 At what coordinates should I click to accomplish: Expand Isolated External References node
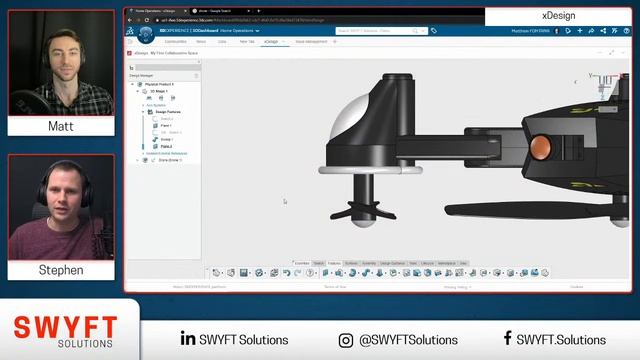143,153
